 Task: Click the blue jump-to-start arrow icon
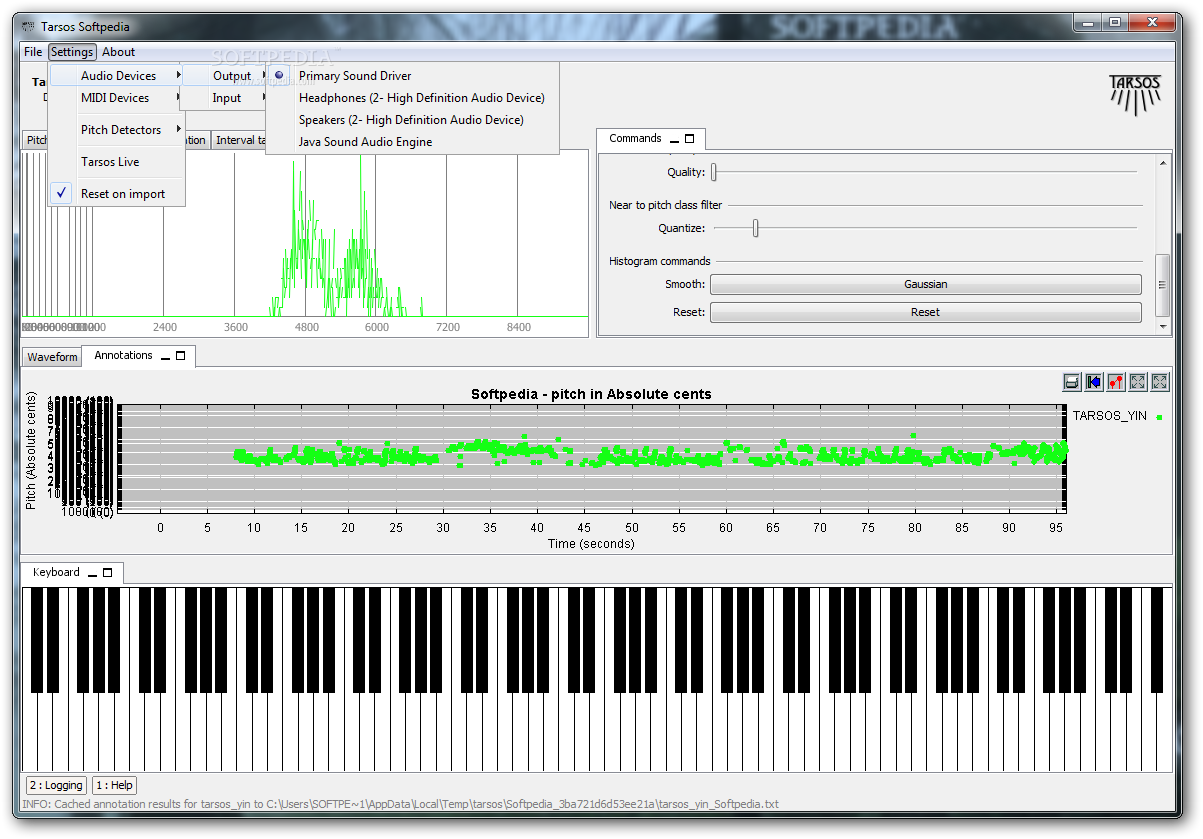point(1093,381)
